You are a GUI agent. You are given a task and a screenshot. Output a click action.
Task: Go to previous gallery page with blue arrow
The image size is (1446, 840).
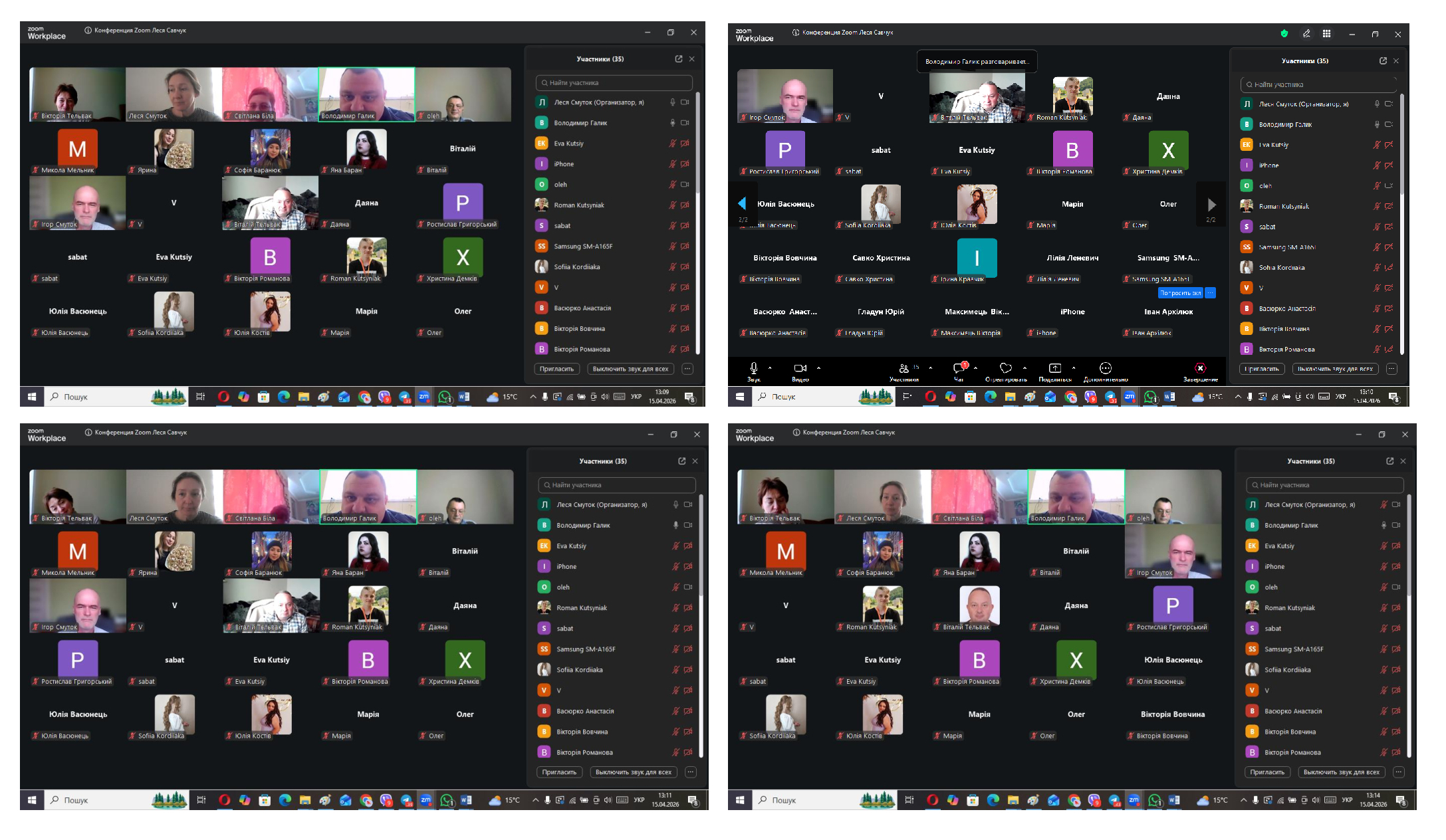coord(743,203)
